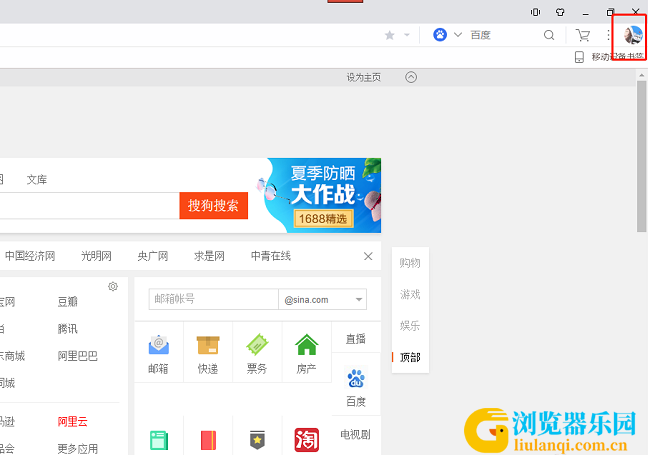Open the three-dot more menu
The width and height of the screenshot is (650, 455).
click(x=608, y=35)
